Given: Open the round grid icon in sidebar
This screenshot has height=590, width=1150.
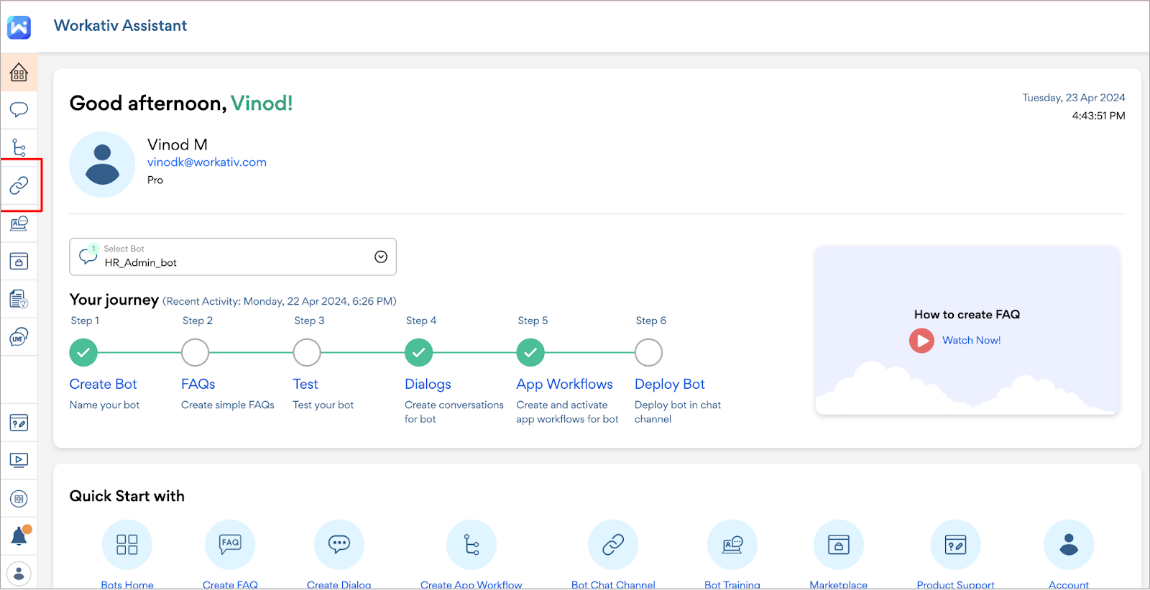Looking at the screenshot, I should tap(19, 498).
